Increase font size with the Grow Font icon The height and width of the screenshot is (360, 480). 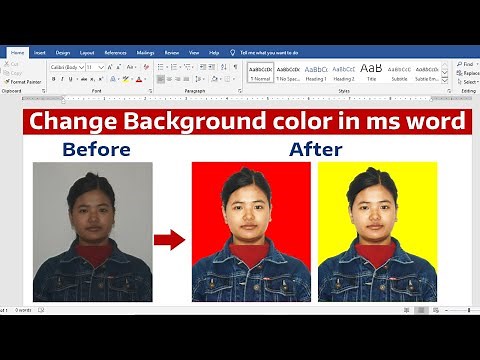[x=111, y=67]
